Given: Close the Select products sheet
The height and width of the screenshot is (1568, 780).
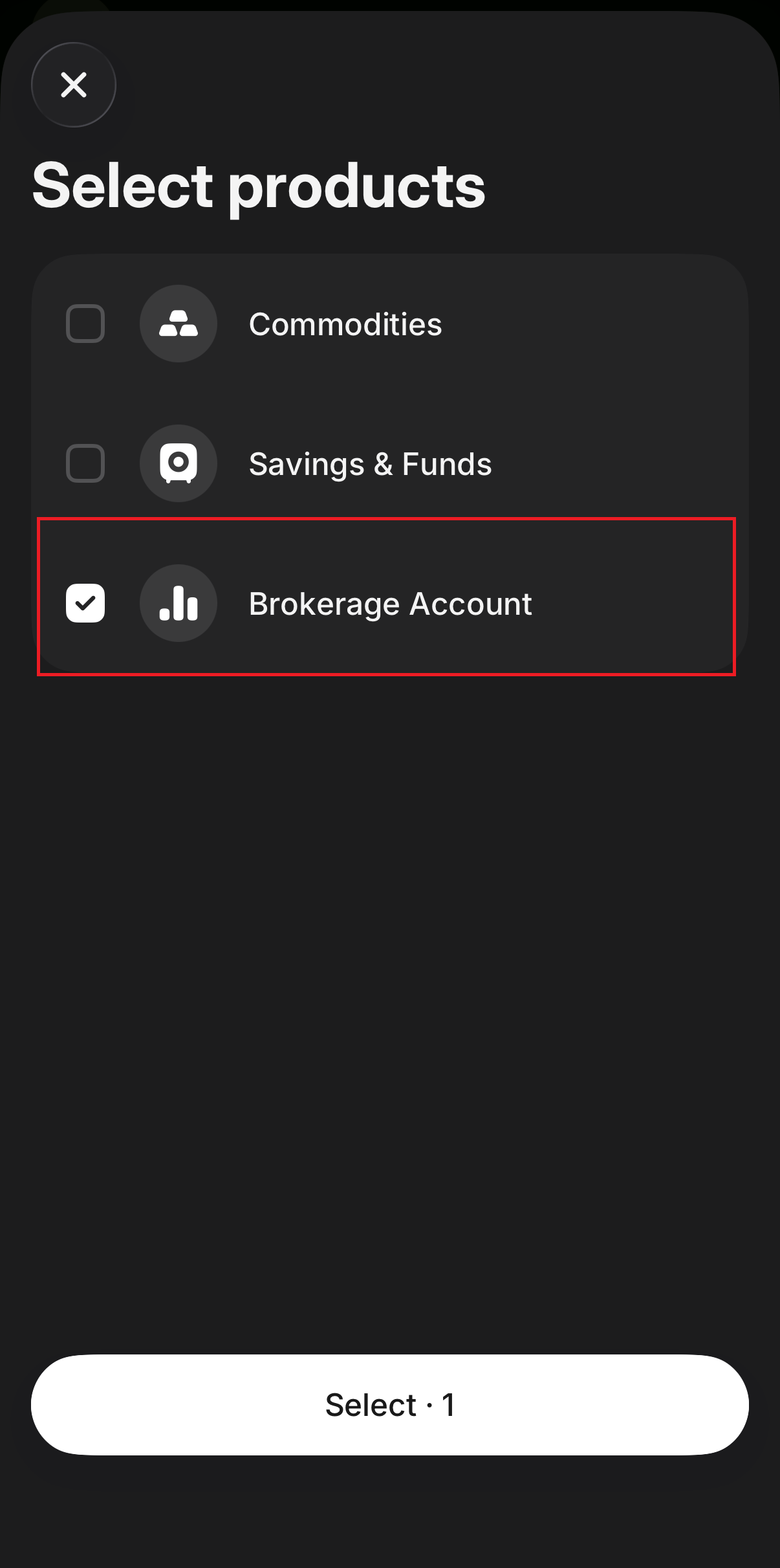Looking at the screenshot, I should pyautogui.click(x=74, y=85).
